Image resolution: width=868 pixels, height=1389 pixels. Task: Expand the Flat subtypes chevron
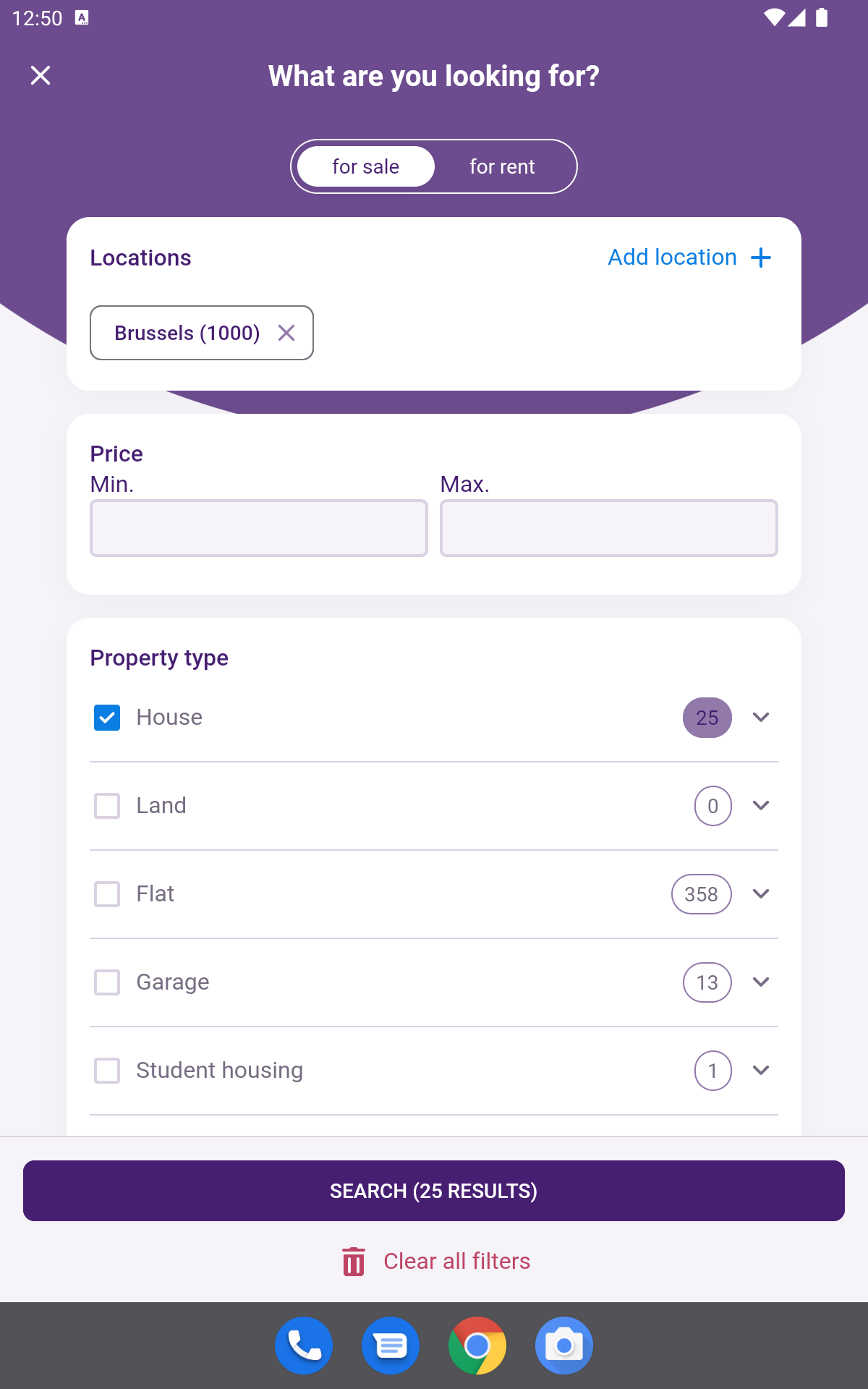761,894
